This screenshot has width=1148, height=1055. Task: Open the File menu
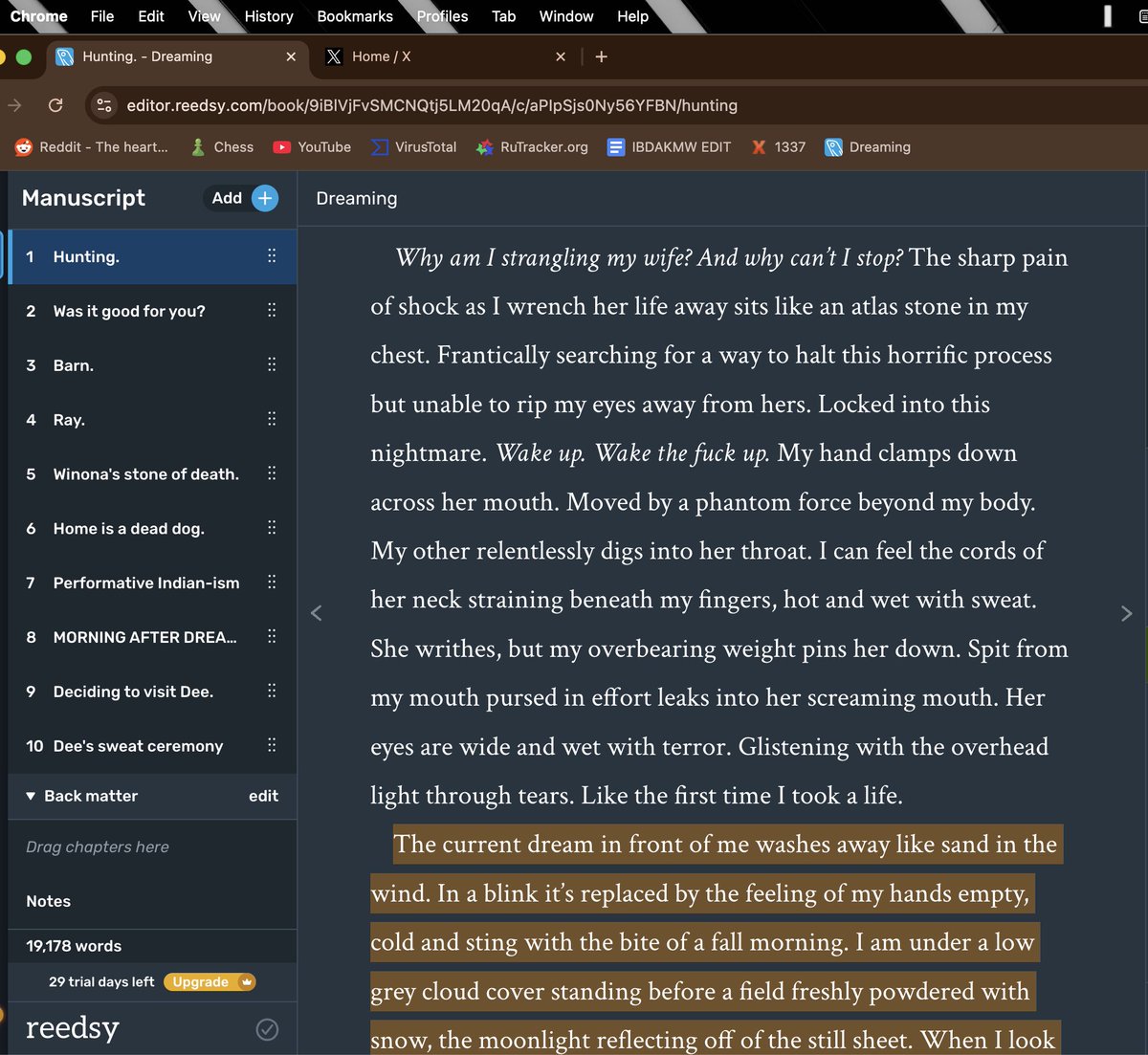click(102, 16)
